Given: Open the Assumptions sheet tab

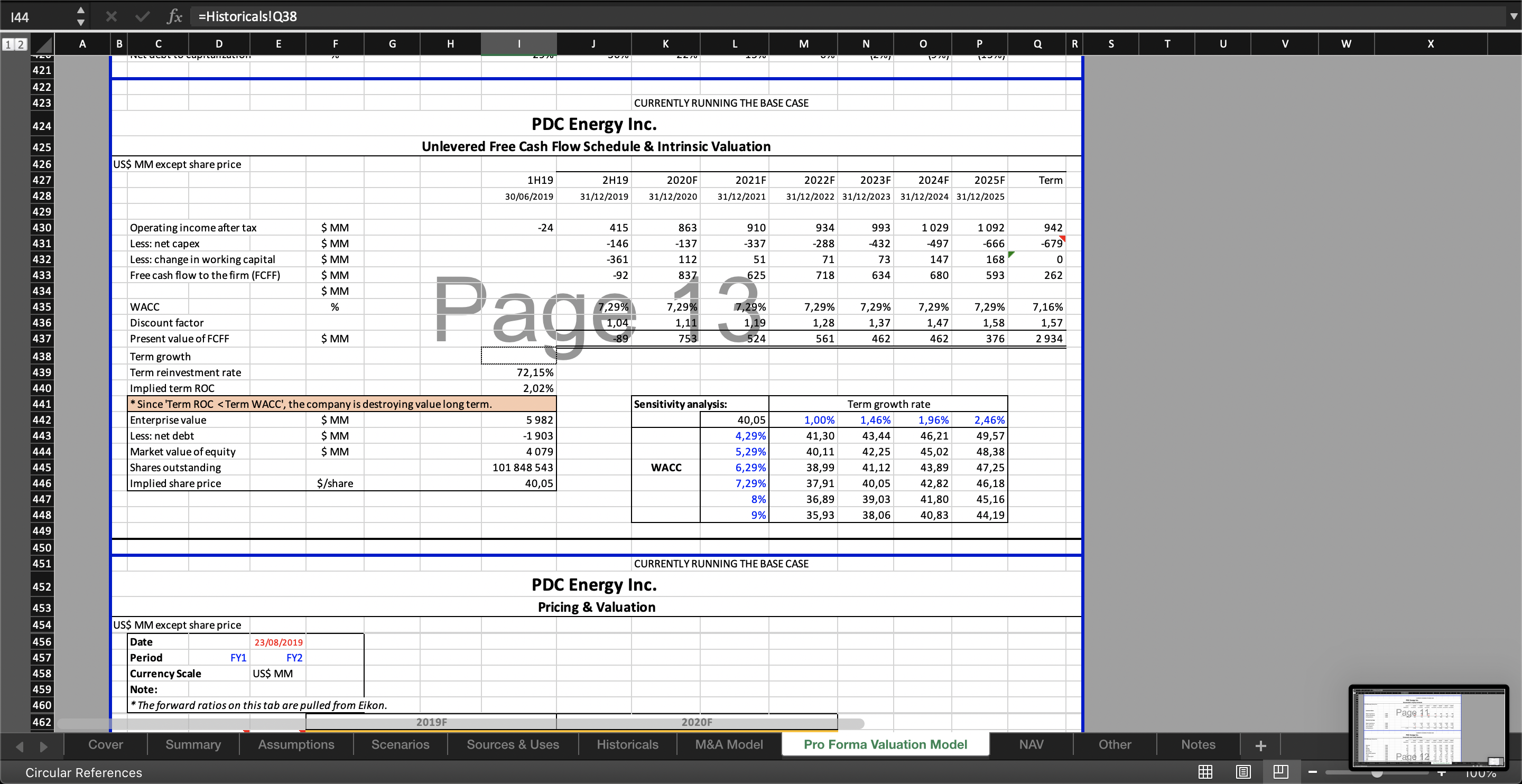Looking at the screenshot, I should click(x=296, y=744).
